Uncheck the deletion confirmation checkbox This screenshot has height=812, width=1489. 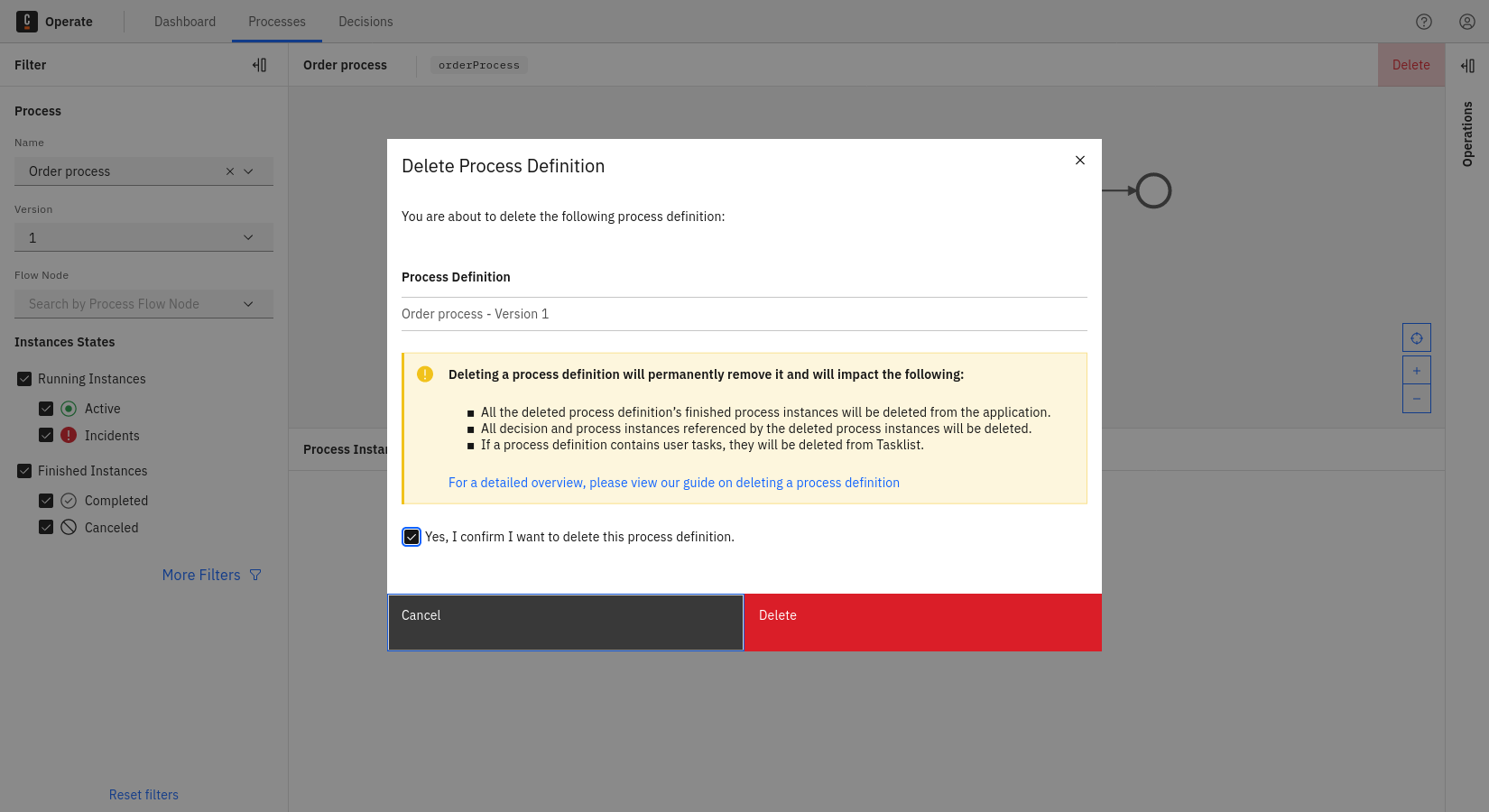click(x=412, y=536)
